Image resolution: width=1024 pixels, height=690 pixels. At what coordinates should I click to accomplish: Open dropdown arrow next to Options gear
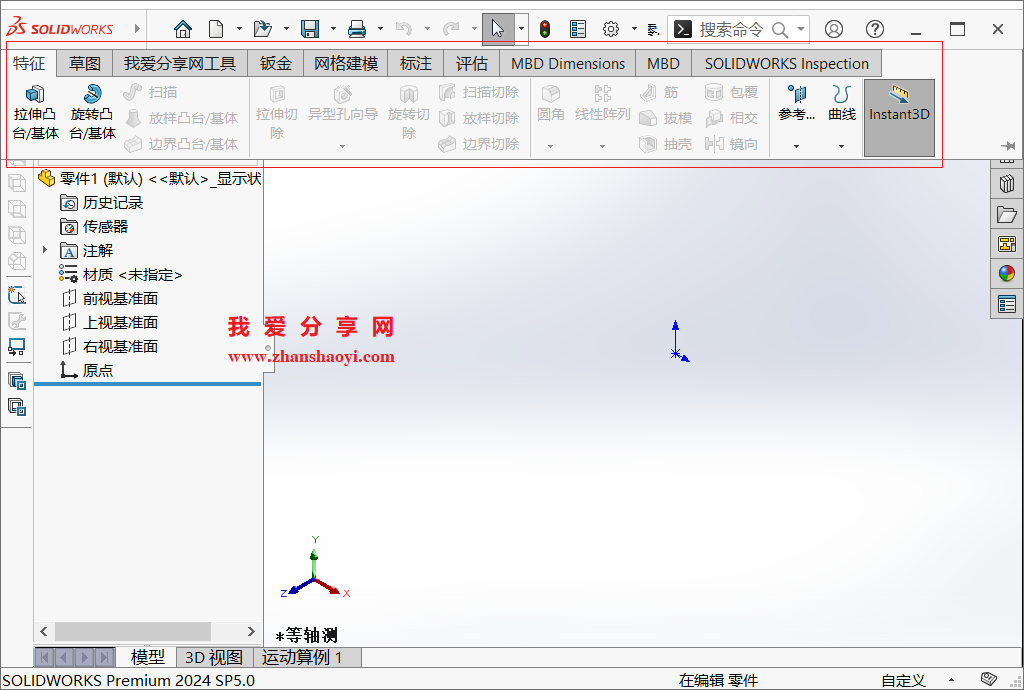[x=634, y=29]
